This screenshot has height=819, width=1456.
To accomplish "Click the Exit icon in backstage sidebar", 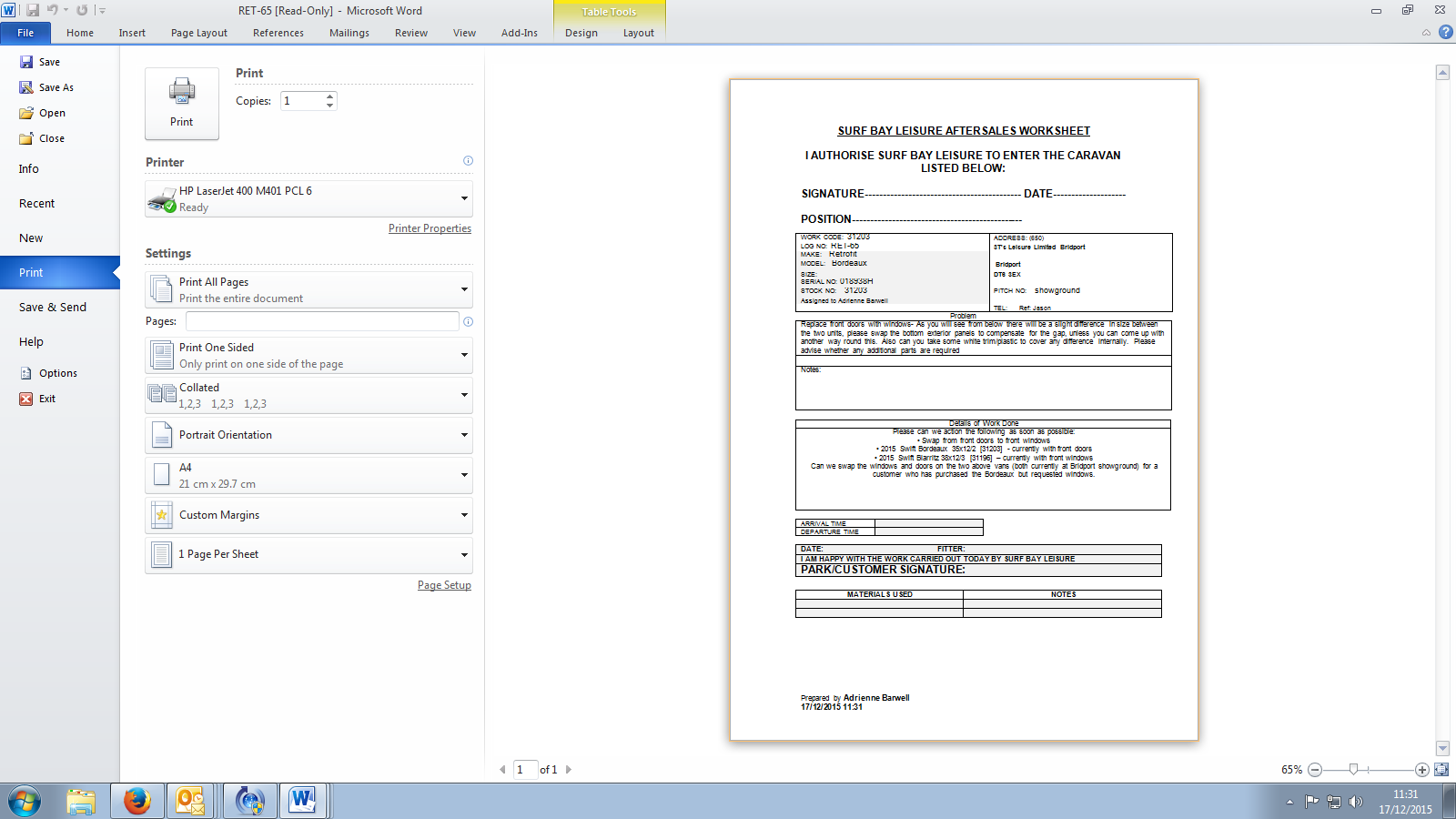I will click(26, 399).
